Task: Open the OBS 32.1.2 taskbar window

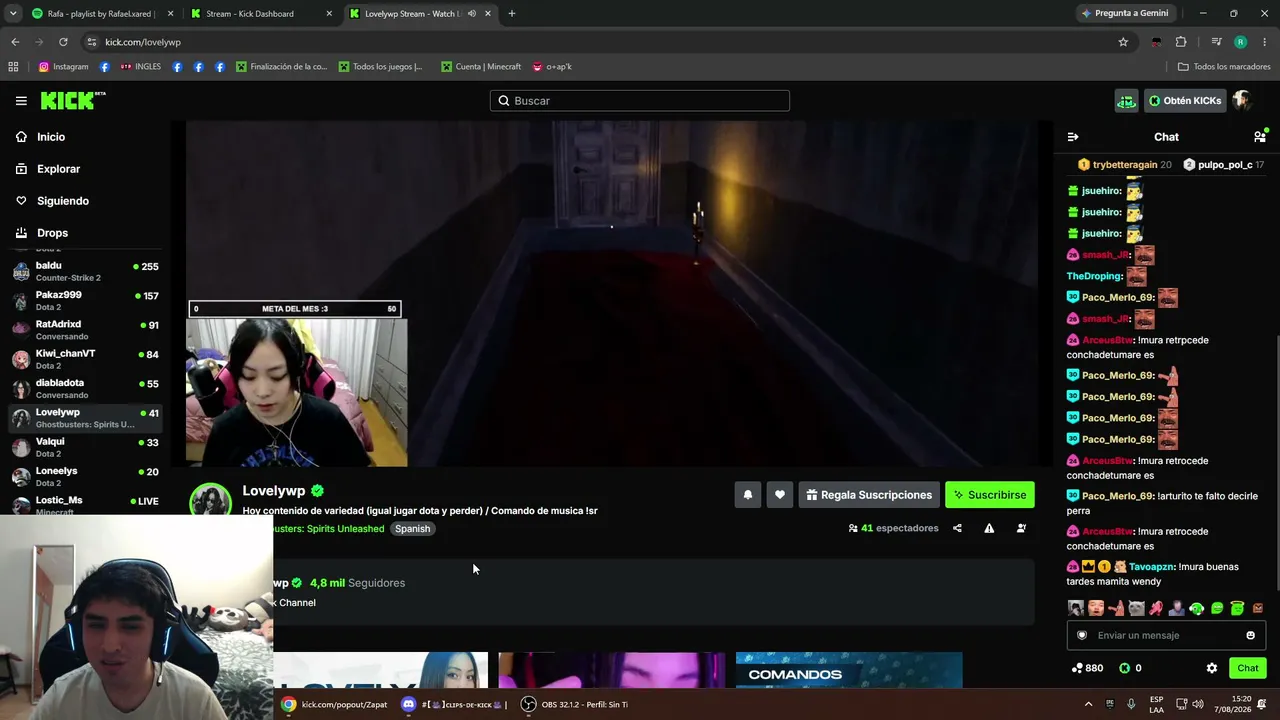Action: (575, 704)
